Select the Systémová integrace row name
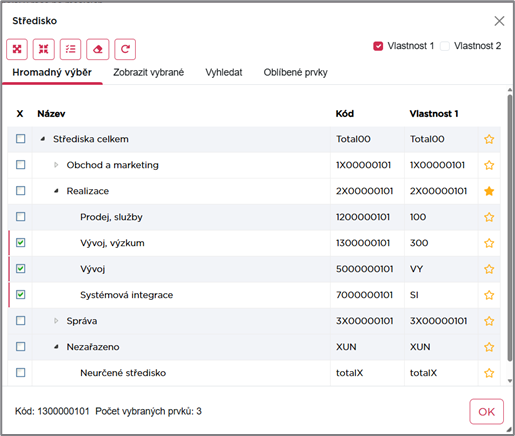 pos(126,295)
